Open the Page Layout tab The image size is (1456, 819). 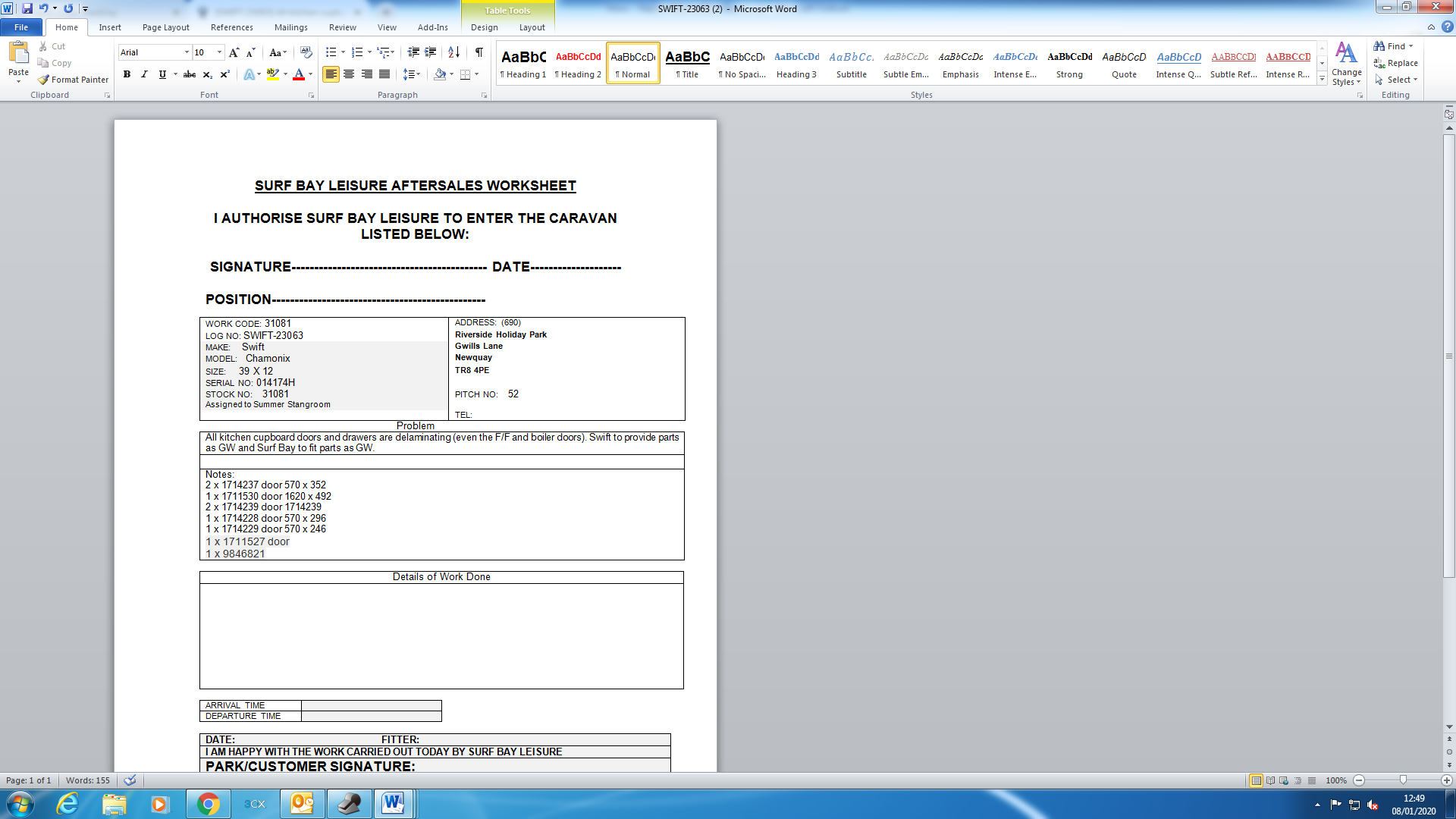click(x=165, y=27)
